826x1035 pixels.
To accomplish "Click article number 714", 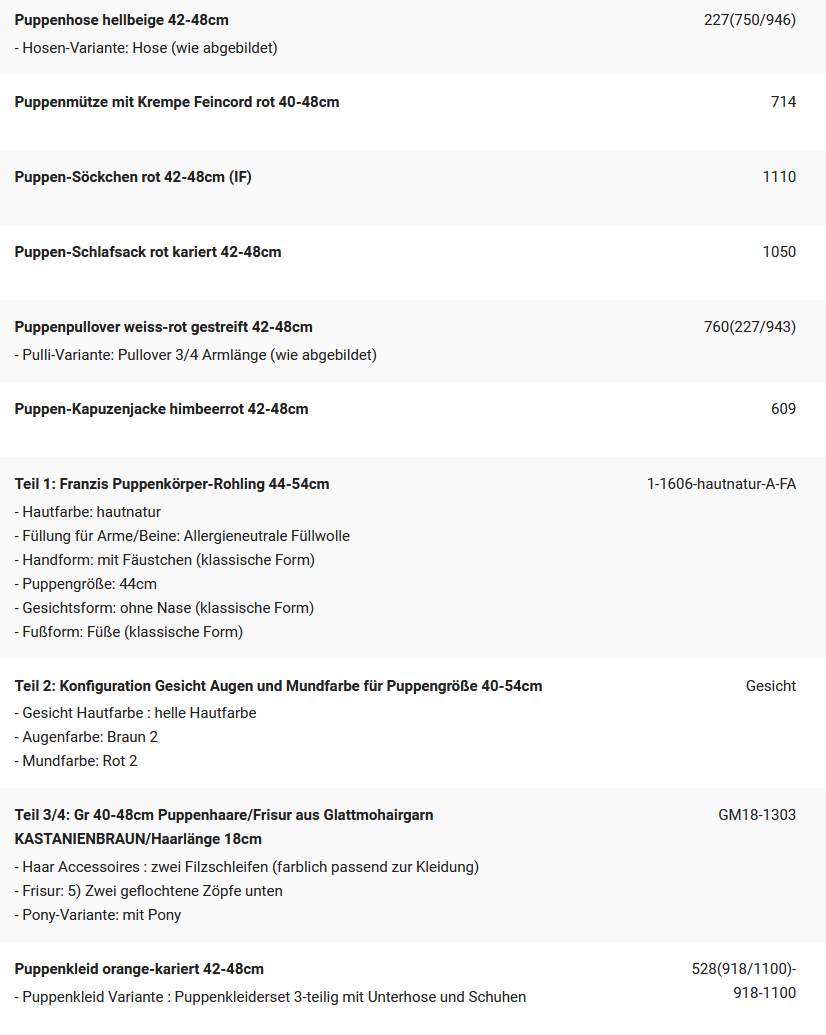I will pyautogui.click(x=783, y=102).
